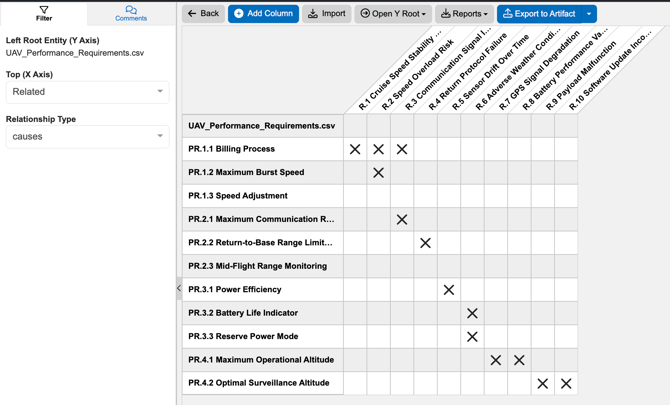Toggle PR.1.1 Billing Process and R.2 cell
This screenshot has width=670, height=405.
tap(379, 149)
